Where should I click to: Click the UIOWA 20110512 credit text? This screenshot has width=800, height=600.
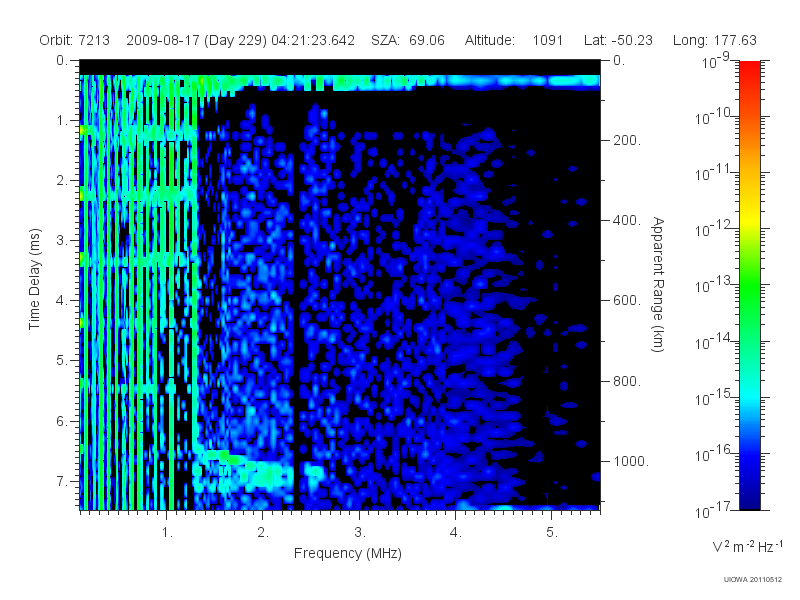[753, 580]
